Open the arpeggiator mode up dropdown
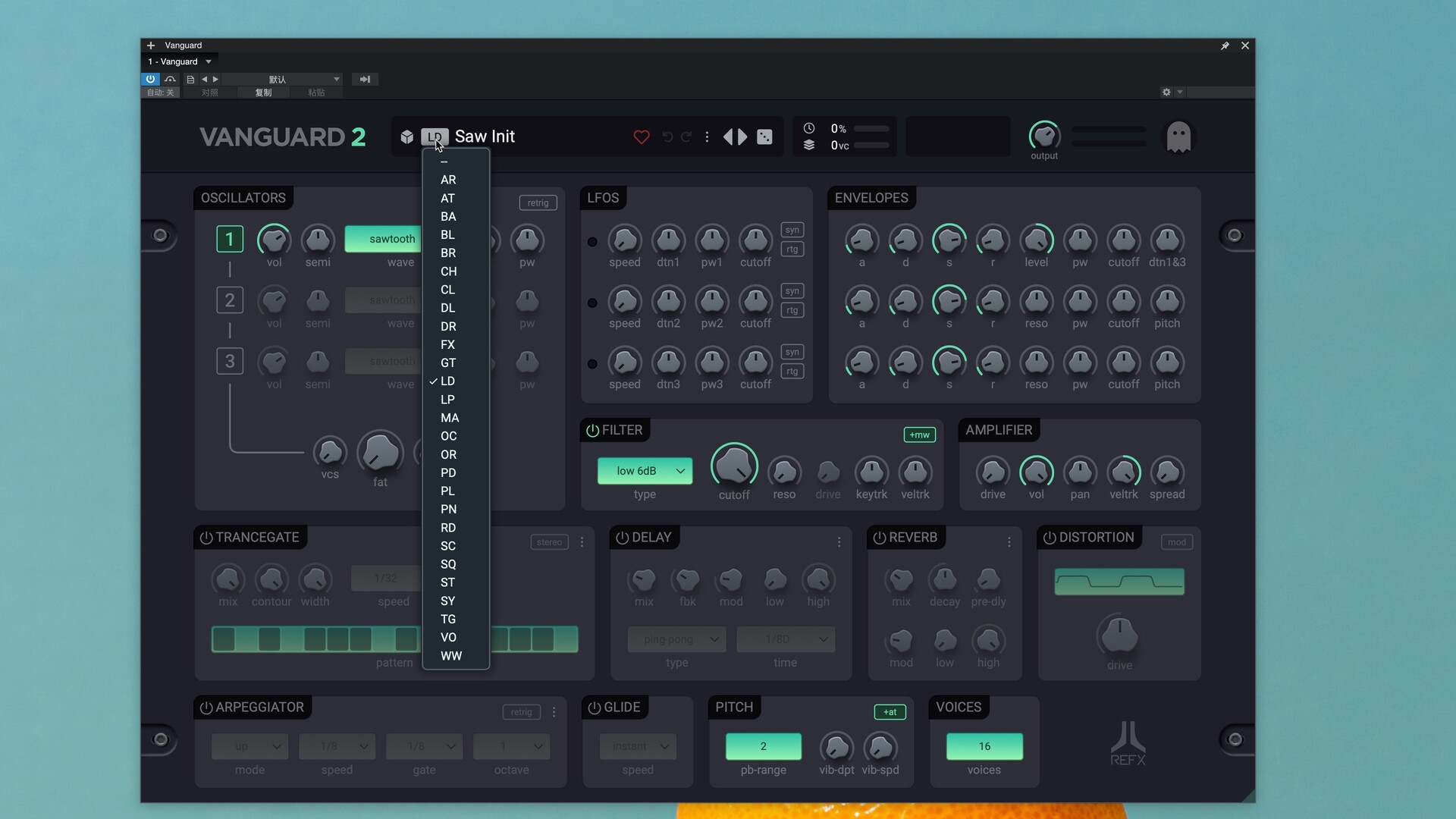Viewport: 1456px width, 819px height. coord(249,746)
